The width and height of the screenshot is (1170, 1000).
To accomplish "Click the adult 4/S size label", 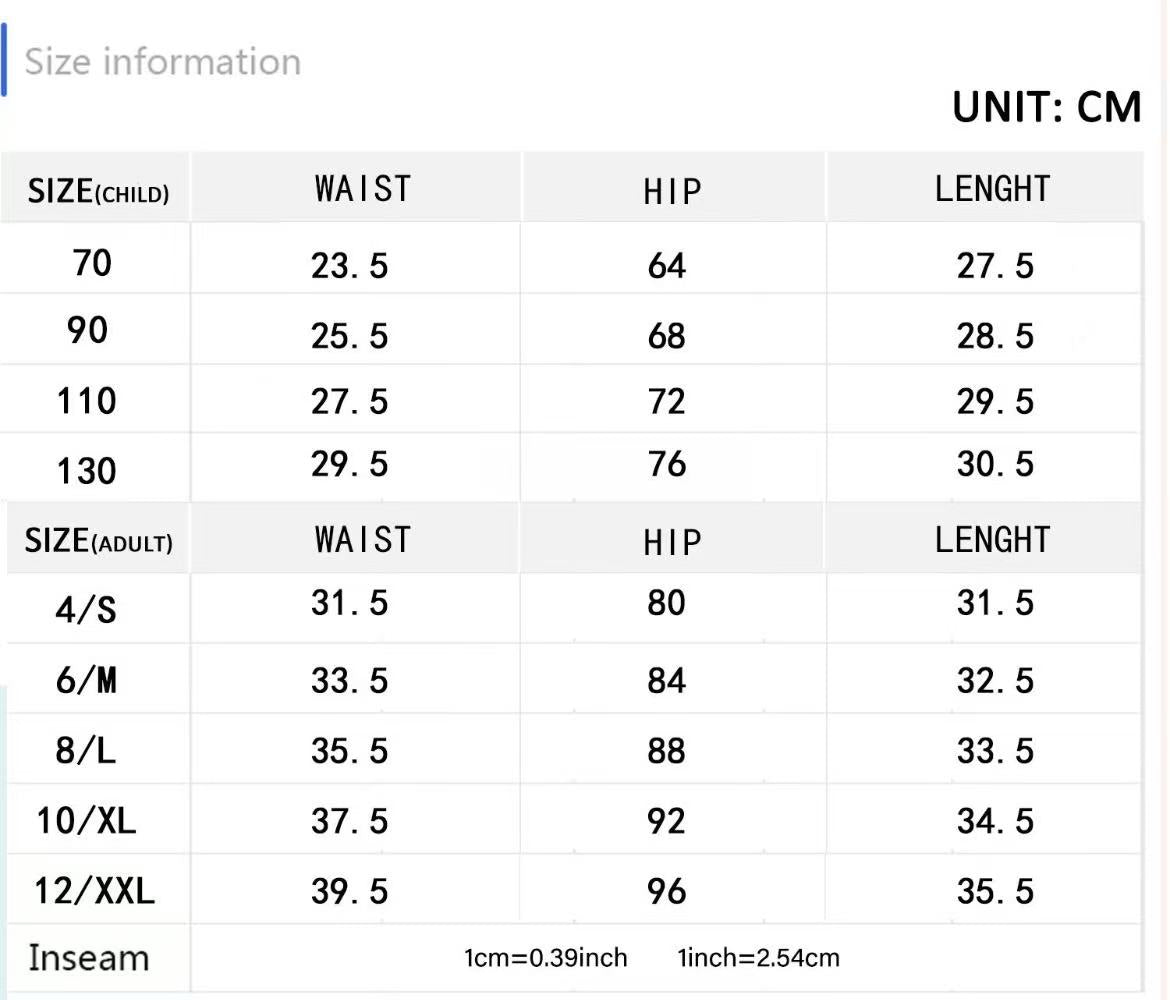I will [86, 609].
